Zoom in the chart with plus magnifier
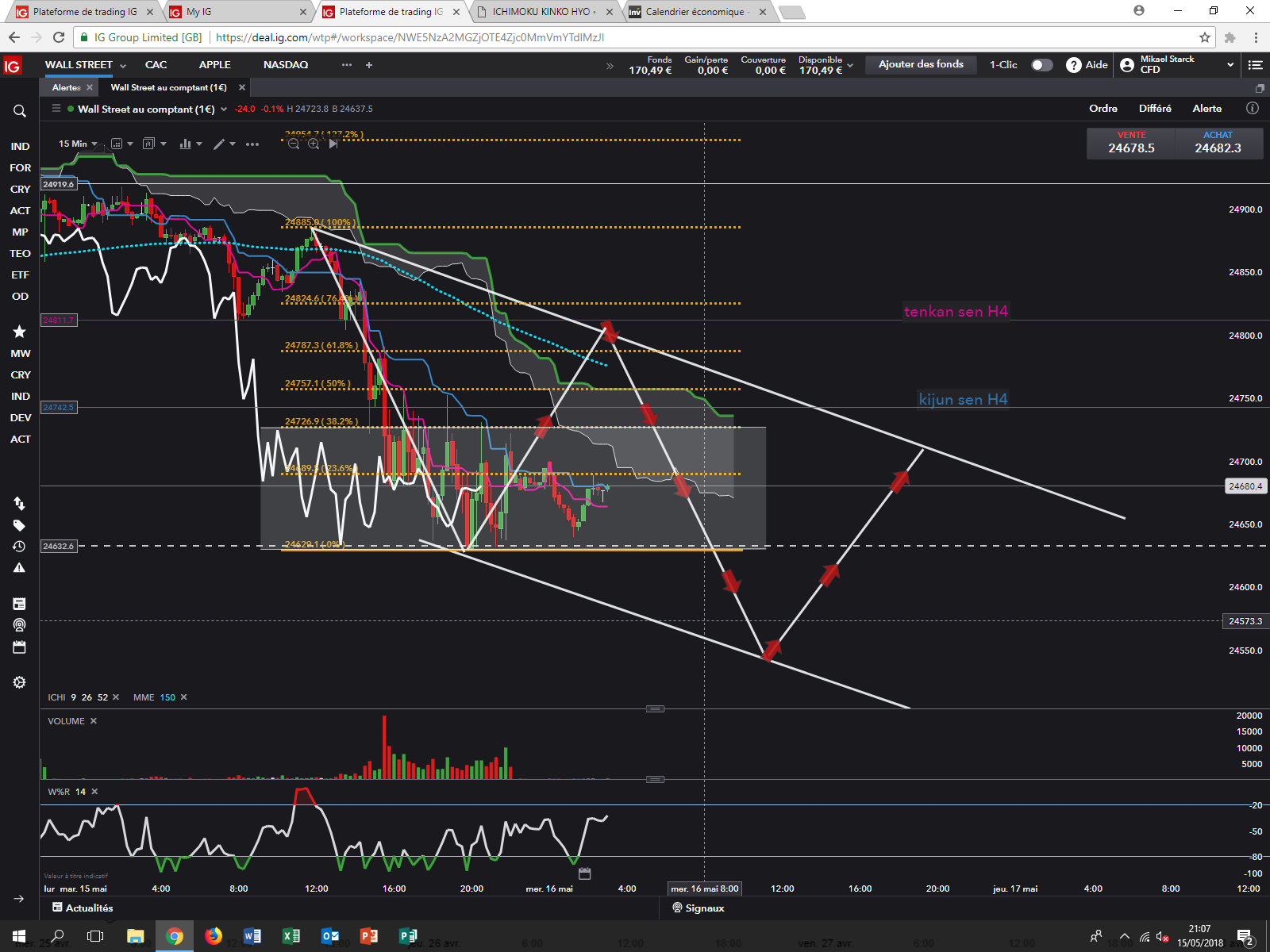This screenshot has width=1270, height=952. click(314, 144)
